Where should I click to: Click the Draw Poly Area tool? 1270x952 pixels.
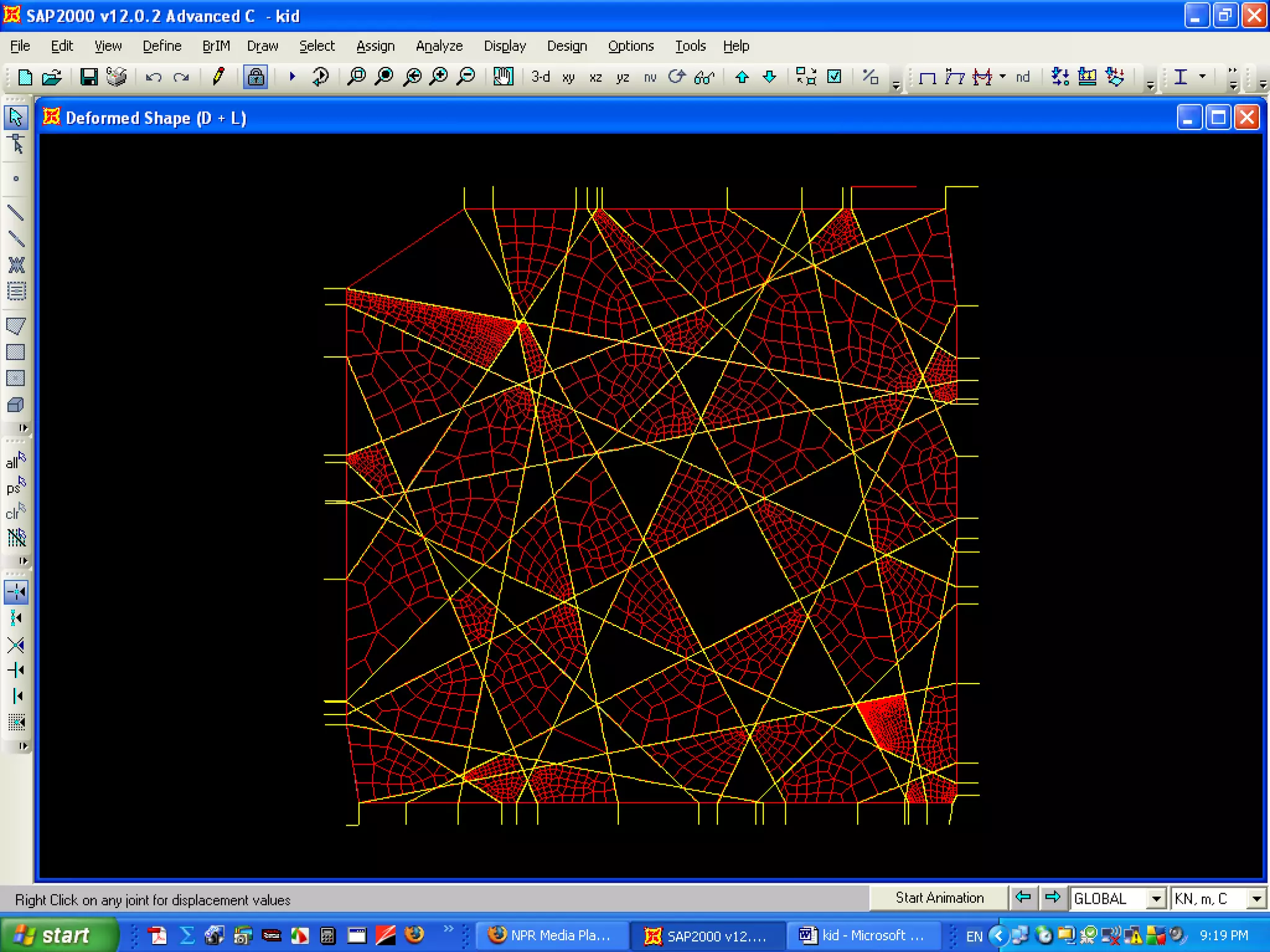pyautogui.click(x=16, y=326)
